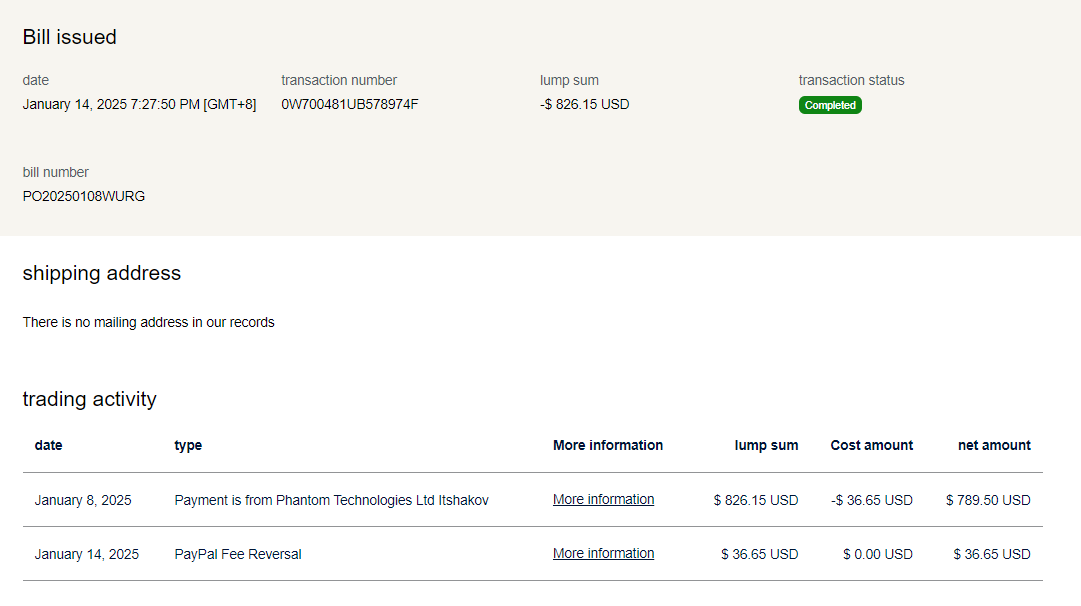Click the 'Cost amount' column header

coord(871,445)
